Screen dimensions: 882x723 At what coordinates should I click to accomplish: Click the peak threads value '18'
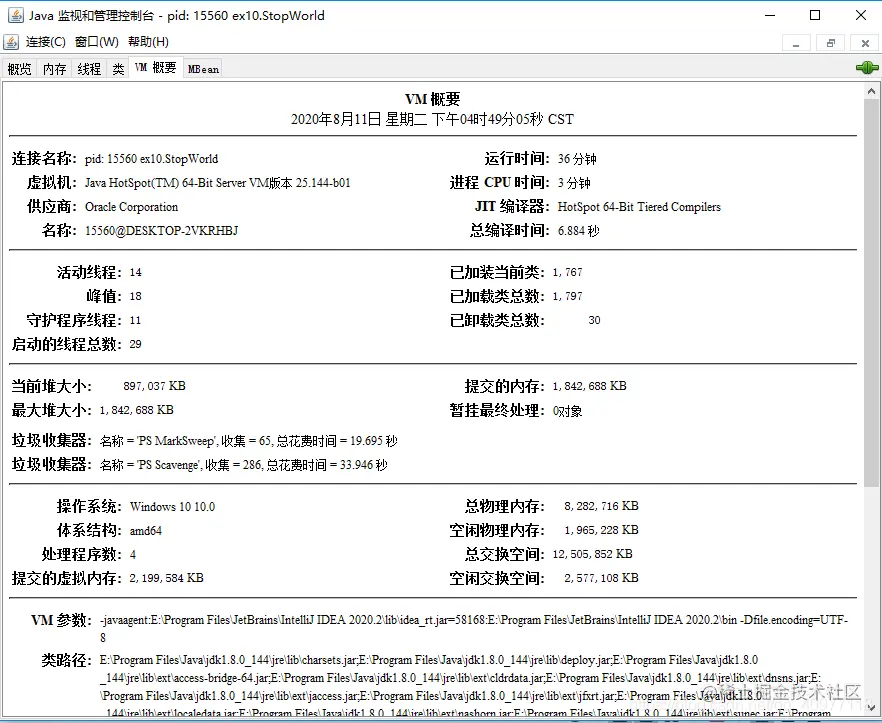pyautogui.click(x=136, y=296)
